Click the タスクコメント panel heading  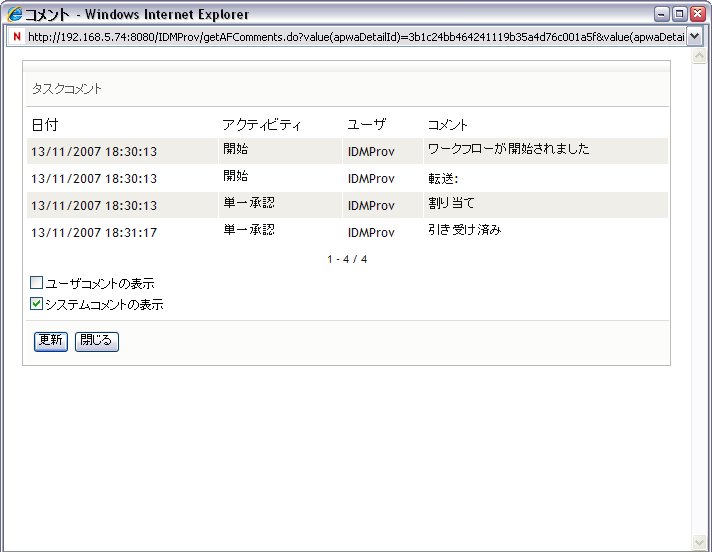[67, 89]
